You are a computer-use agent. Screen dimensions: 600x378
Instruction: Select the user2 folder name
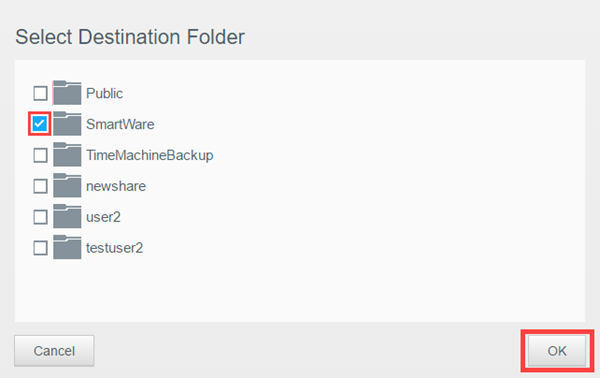tap(103, 217)
